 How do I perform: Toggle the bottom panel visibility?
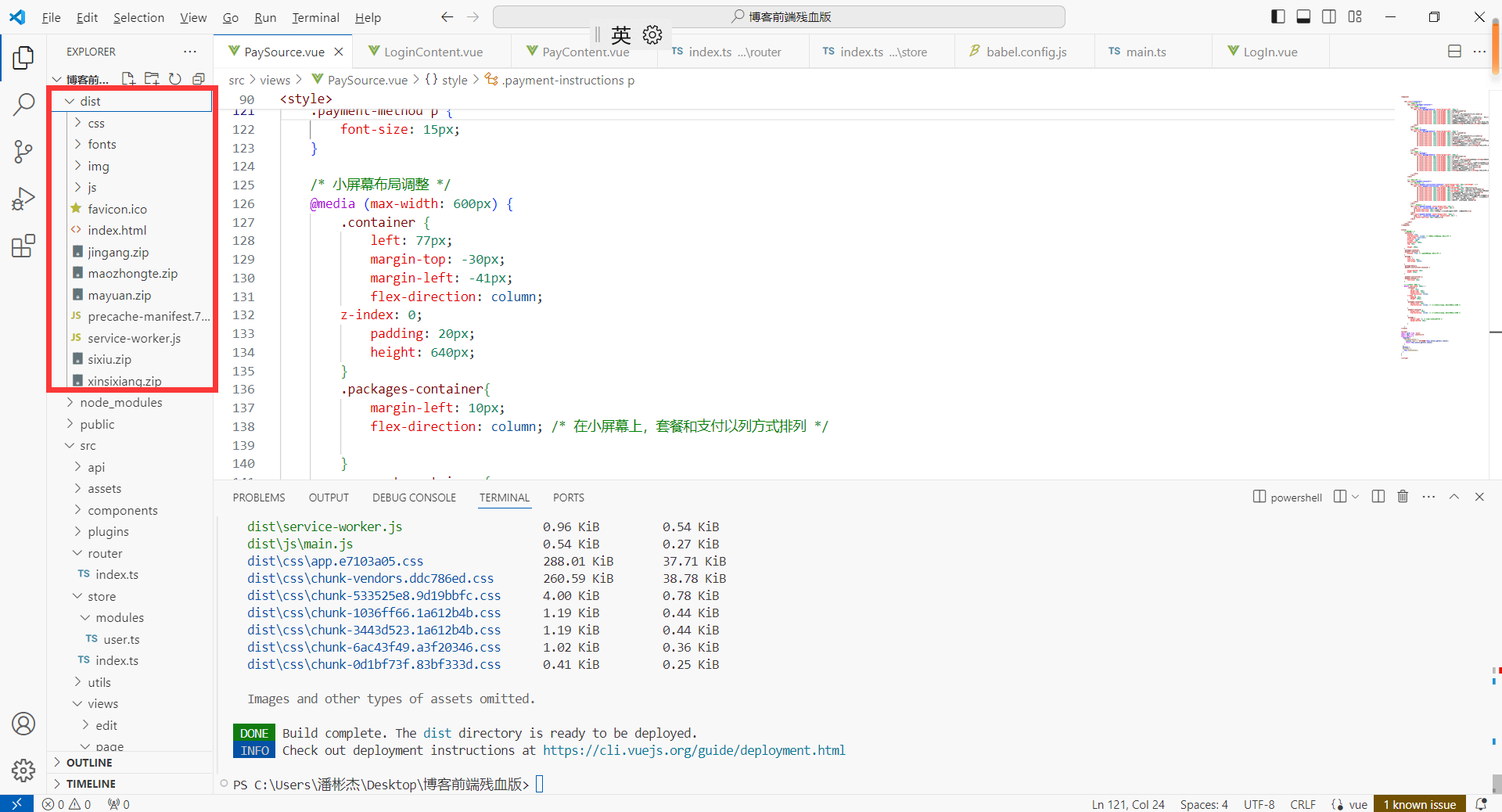click(x=1303, y=16)
